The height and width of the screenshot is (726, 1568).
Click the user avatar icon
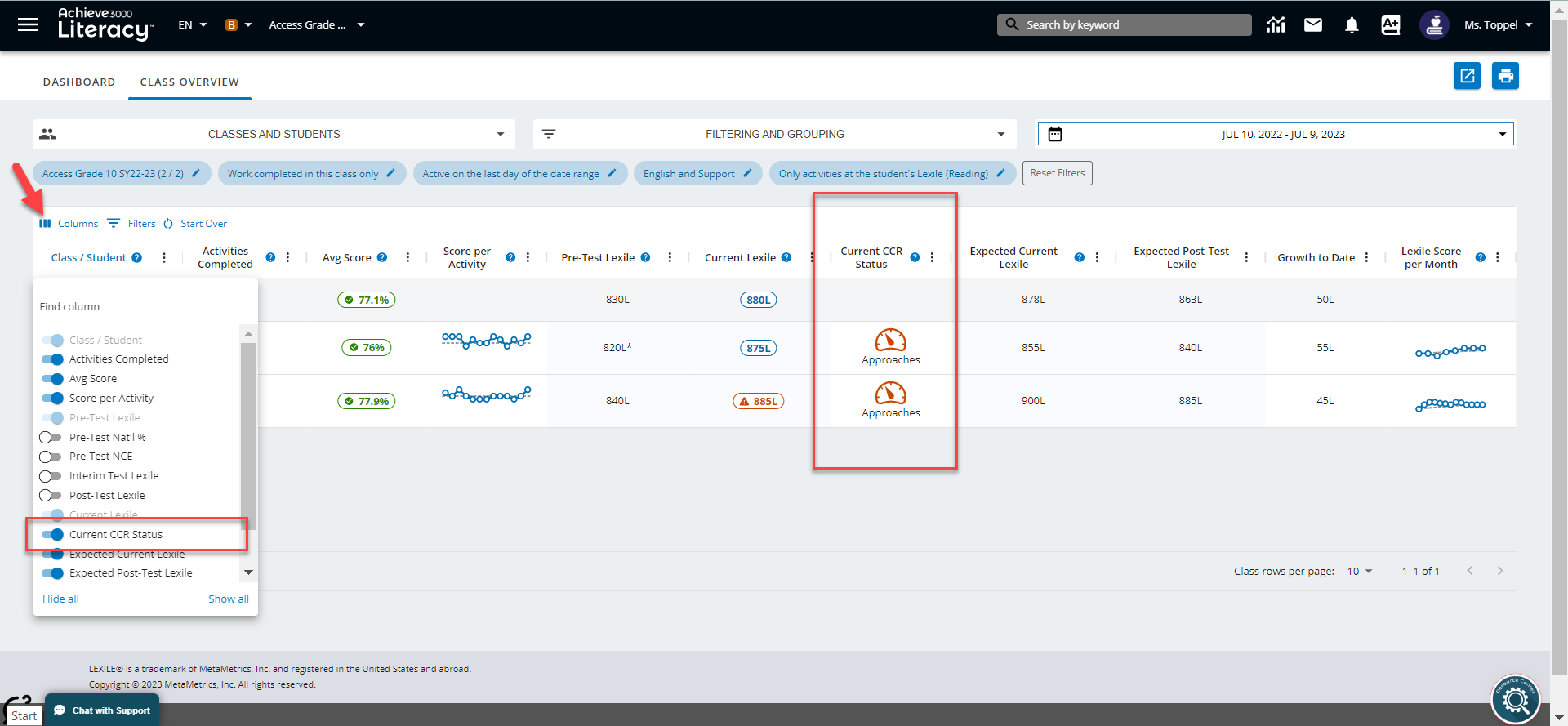pos(1434,25)
